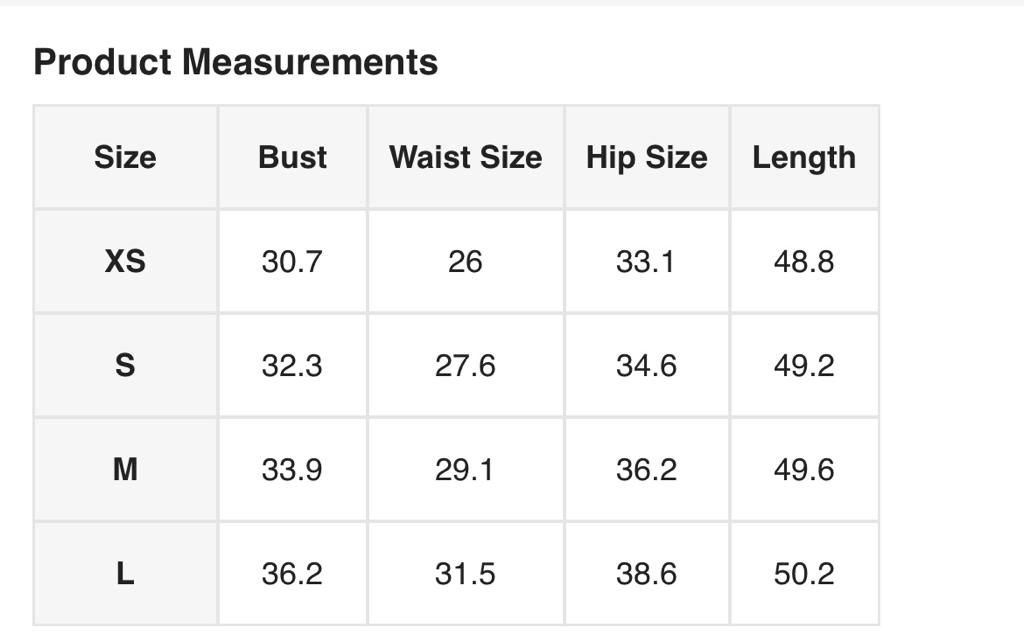
Task: Select the Length column header
Action: click(804, 157)
